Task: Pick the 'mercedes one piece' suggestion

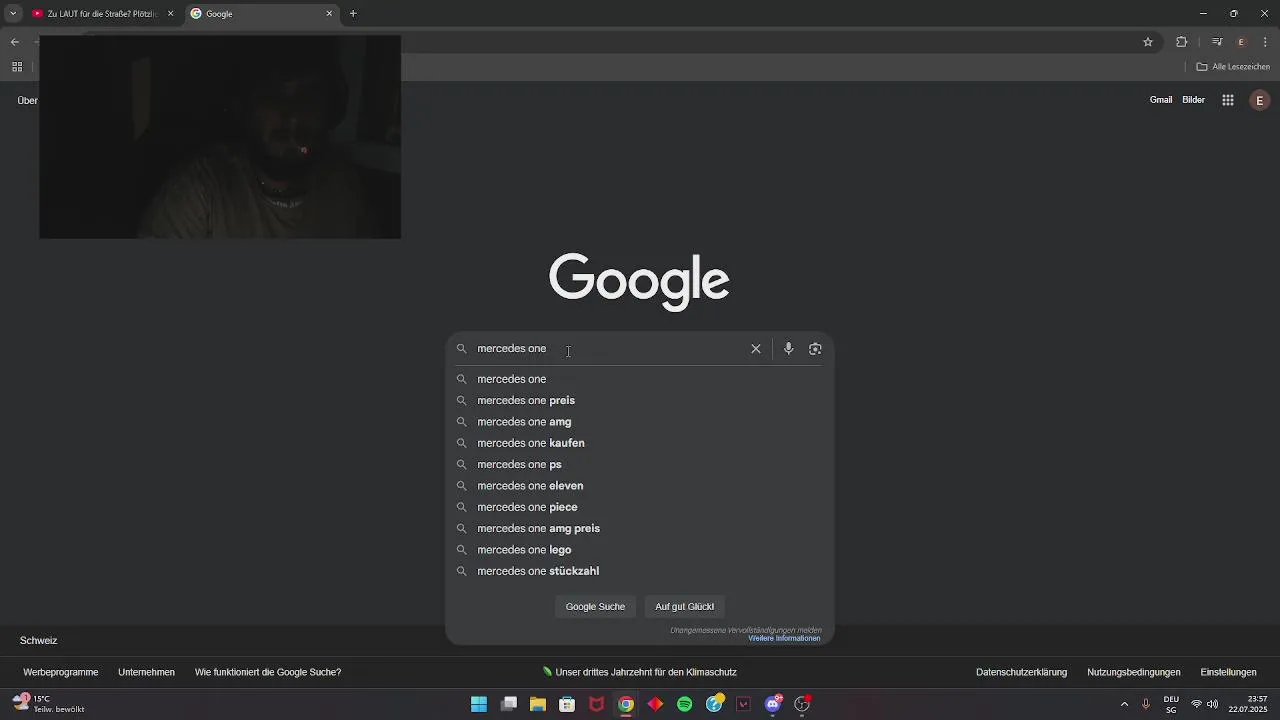Action: 639,507
